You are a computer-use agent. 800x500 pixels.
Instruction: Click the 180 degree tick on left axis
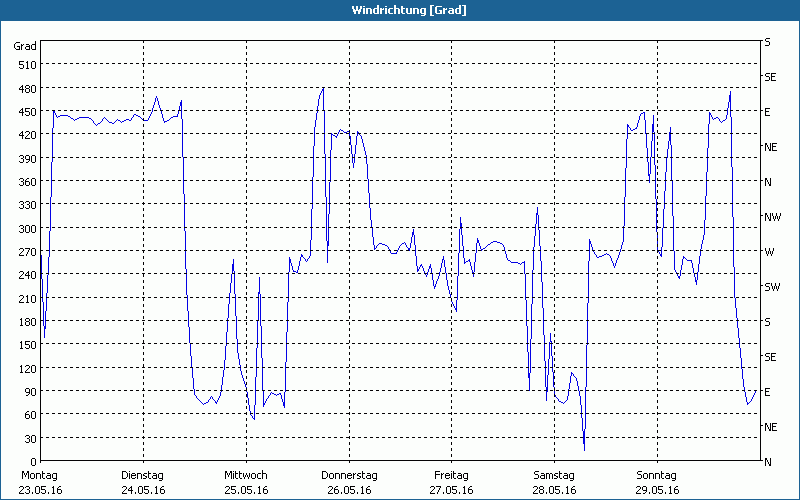click(25, 321)
